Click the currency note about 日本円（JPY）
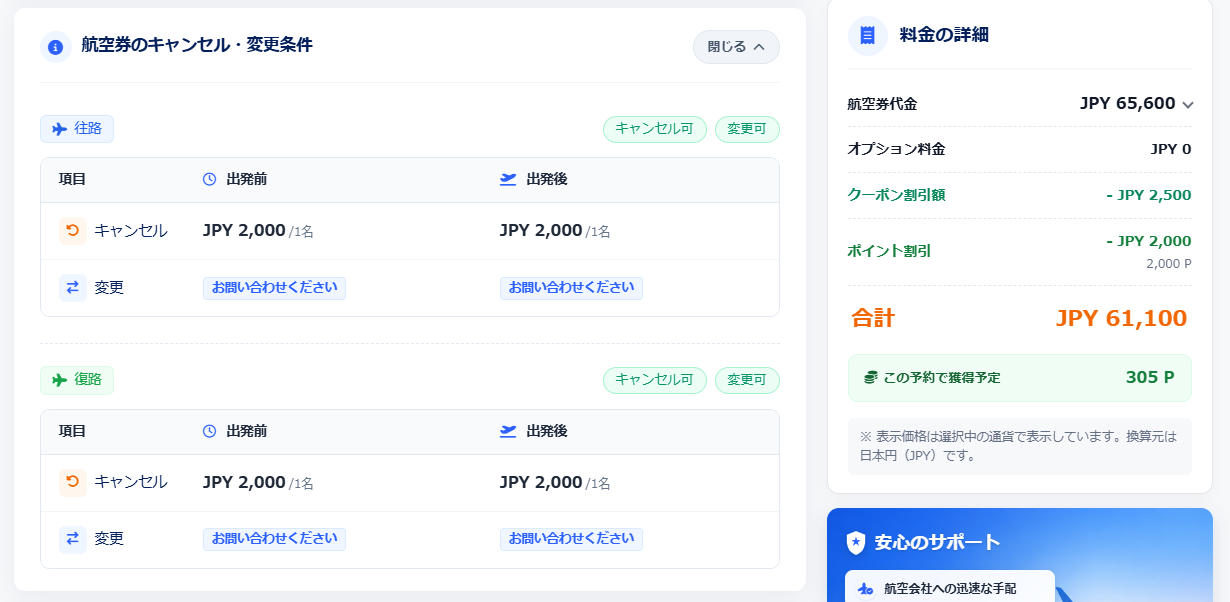The image size is (1230, 602). 1019,446
